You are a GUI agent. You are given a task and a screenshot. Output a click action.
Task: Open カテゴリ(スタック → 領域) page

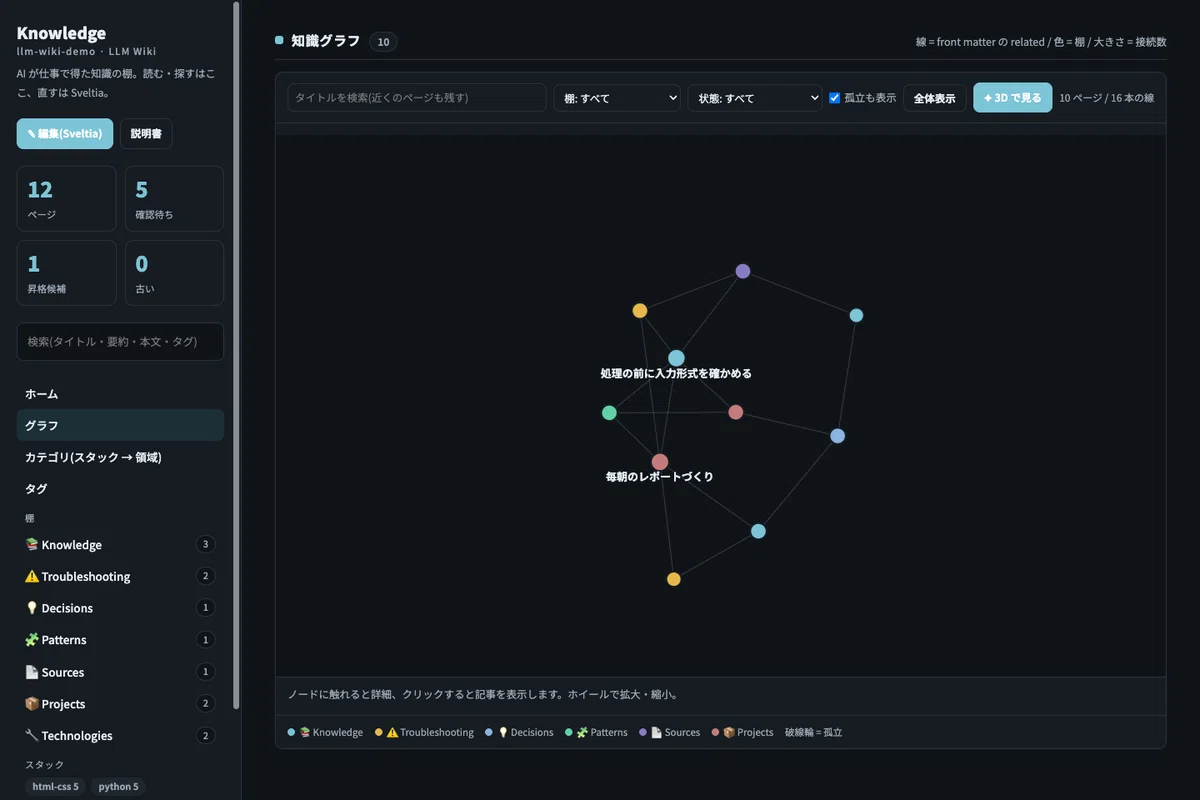(x=120, y=457)
